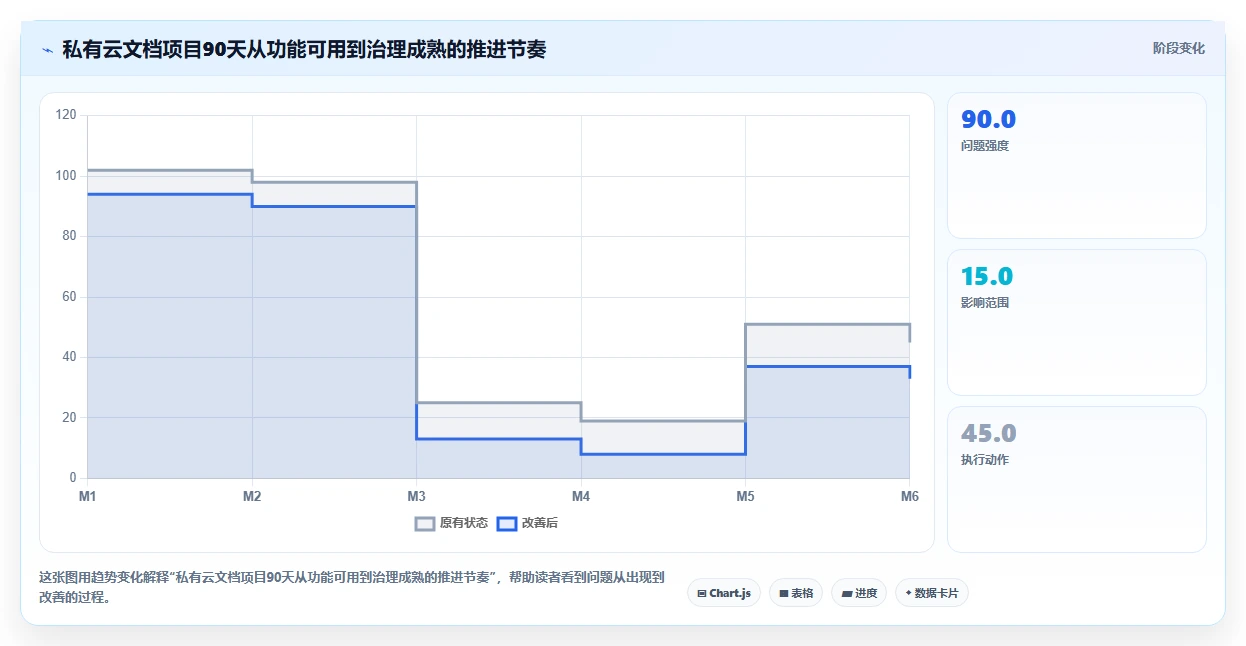Image resolution: width=1246 pixels, height=646 pixels.
Task: Click the 60 y-axis value
Action: (69, 297)
